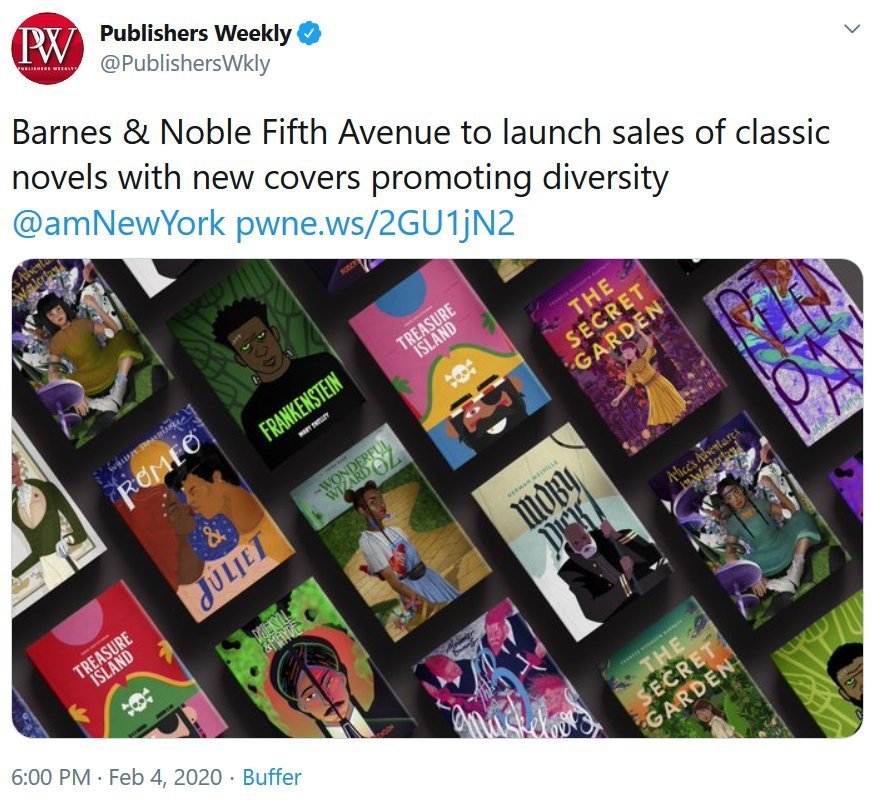Click the blue verified badge
This screenshot has height=805, width=873.
(x=309, y=33)
